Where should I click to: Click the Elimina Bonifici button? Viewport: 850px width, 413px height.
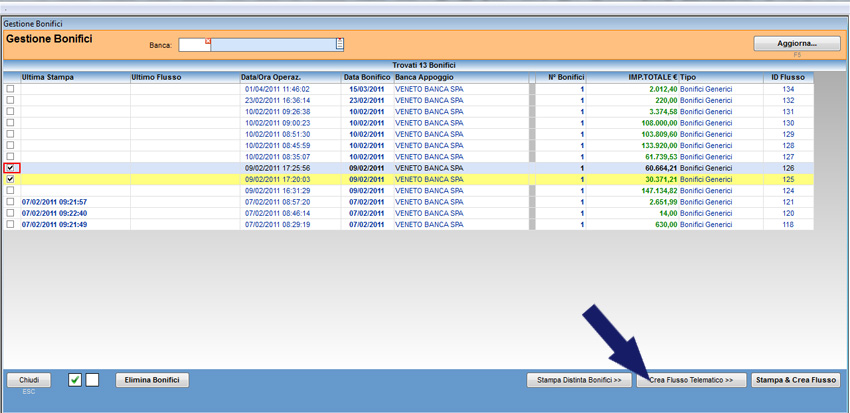(153, 380)
